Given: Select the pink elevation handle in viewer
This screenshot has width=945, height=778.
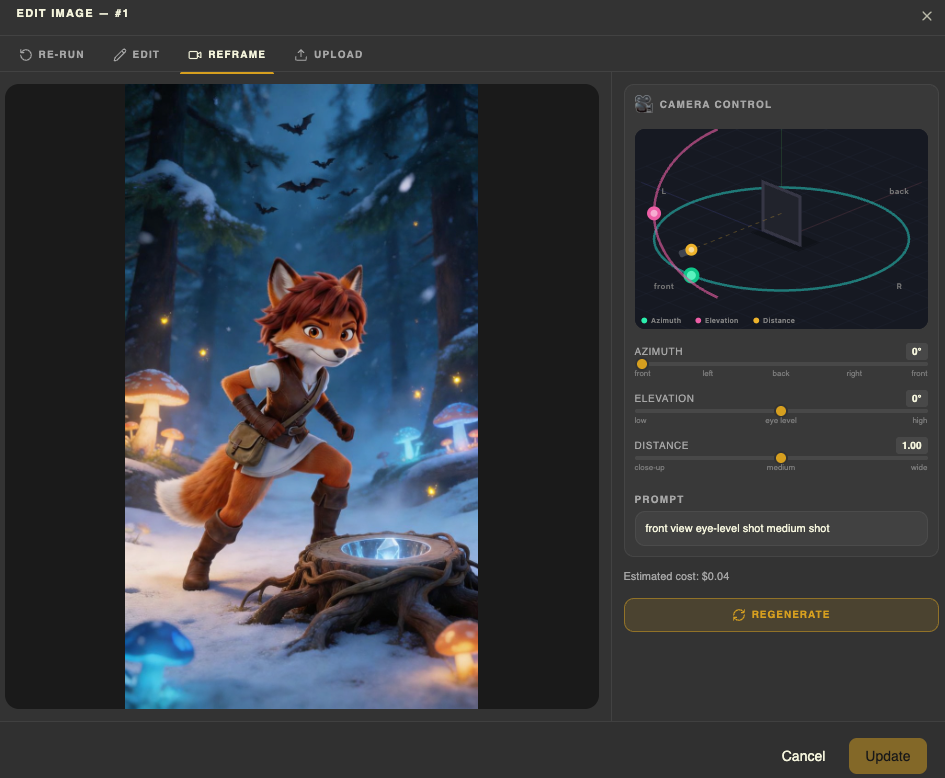Looking at the screenshot, I should coord(654,213).
